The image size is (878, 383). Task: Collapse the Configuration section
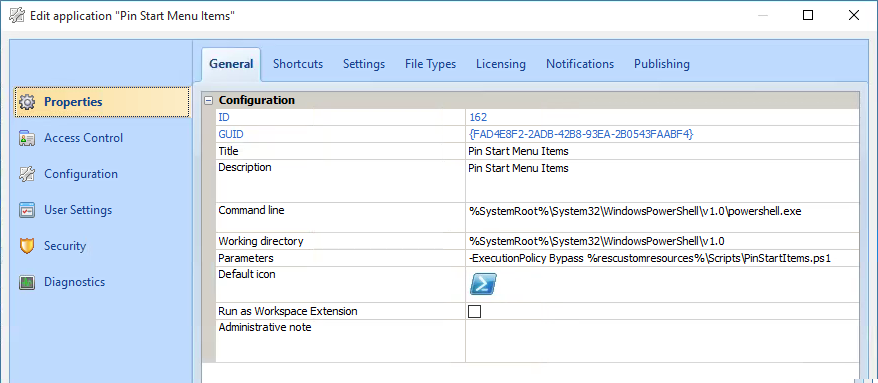click(209, 101)
